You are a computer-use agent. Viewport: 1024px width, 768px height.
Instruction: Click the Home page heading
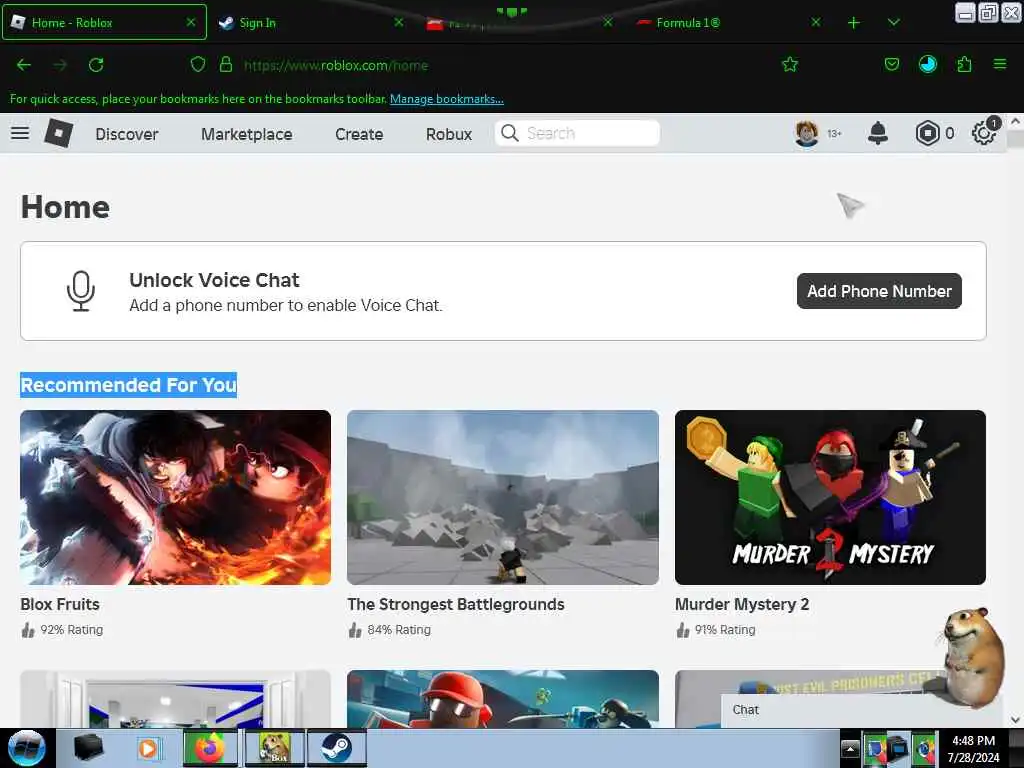coord(65,207)
